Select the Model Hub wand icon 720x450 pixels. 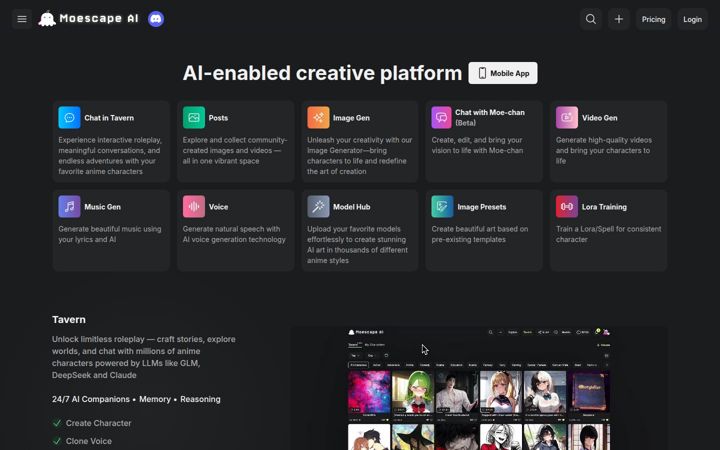pyautogui.click(x=318, y=207)
